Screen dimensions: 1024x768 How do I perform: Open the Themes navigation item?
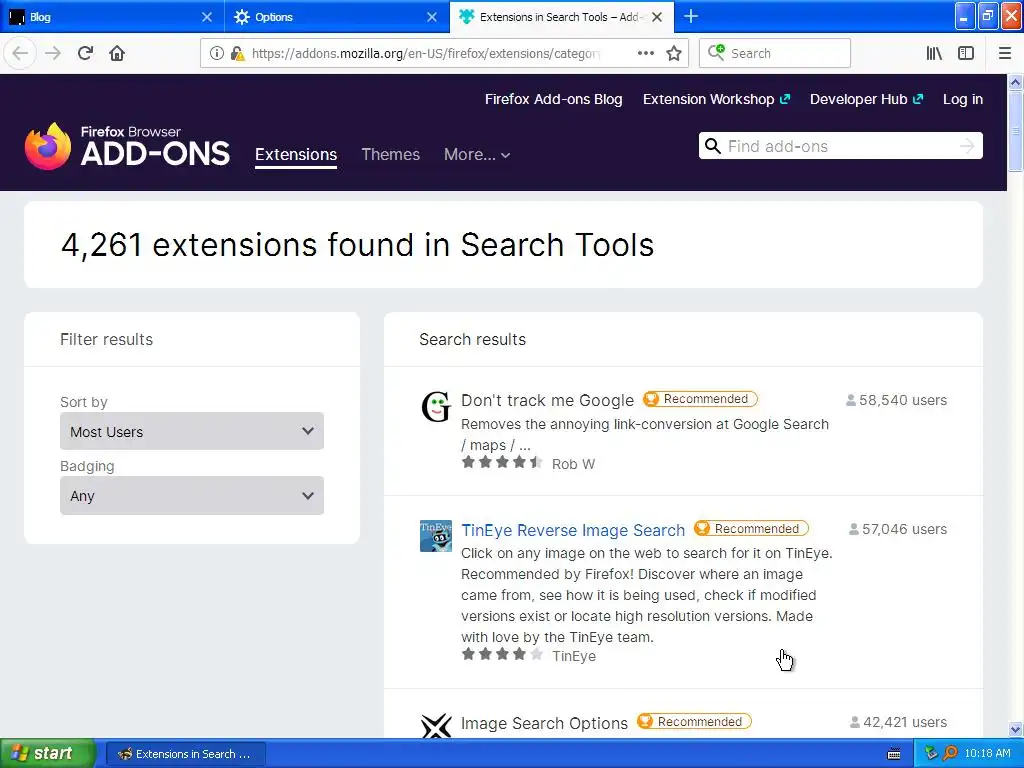click(x=391, y=155)
